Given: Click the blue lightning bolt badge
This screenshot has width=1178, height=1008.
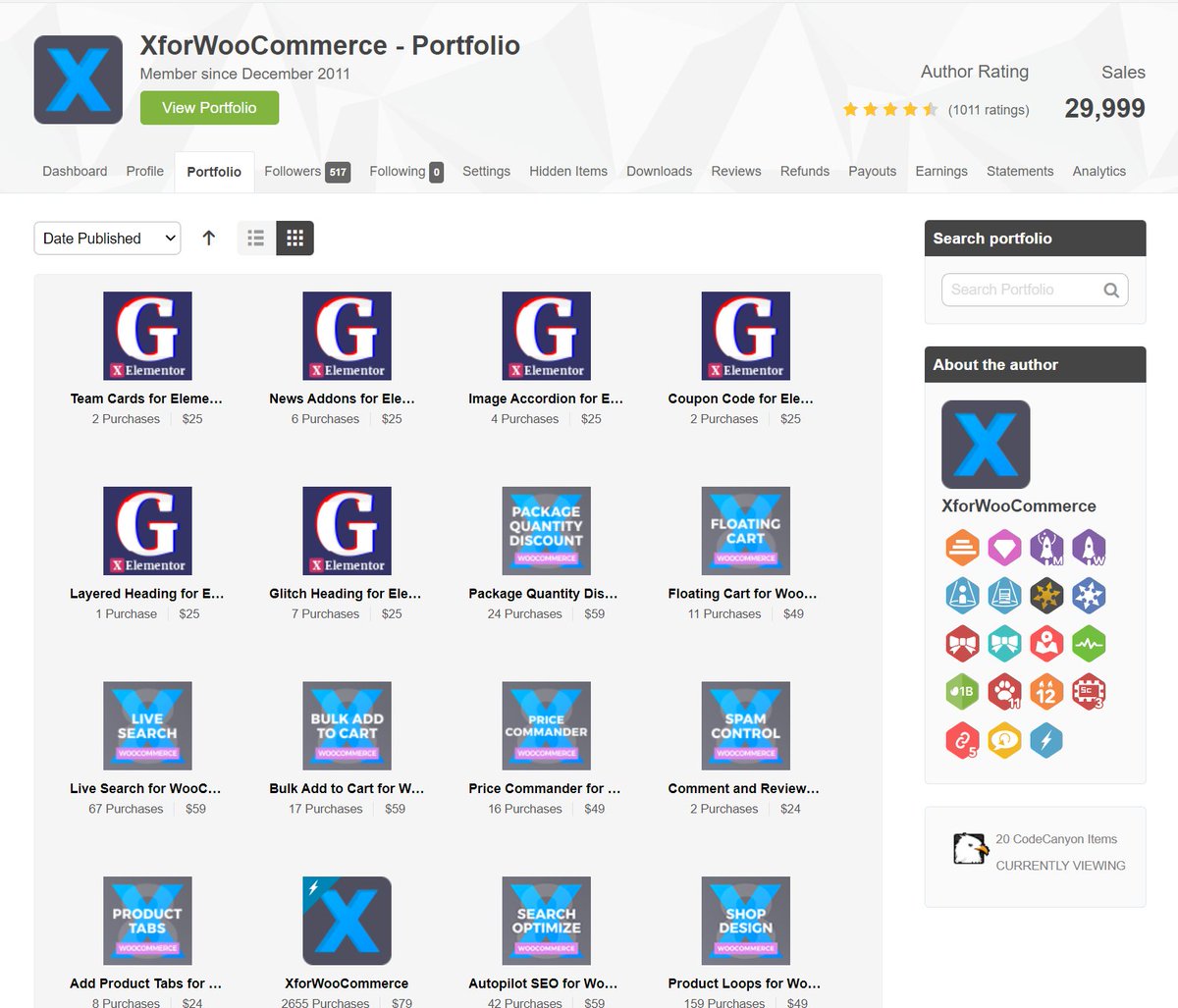Looking at the screenshot, I should coord(1046,740).
